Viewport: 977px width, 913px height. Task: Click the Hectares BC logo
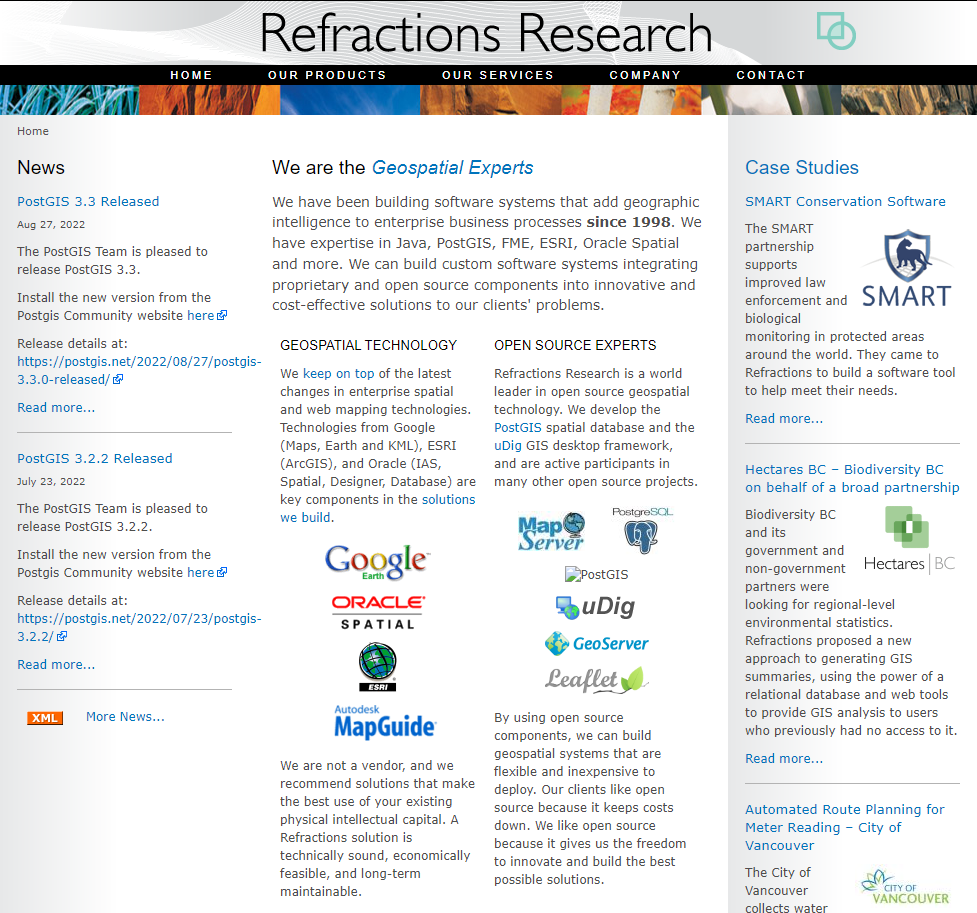click(x=909, y=540)
